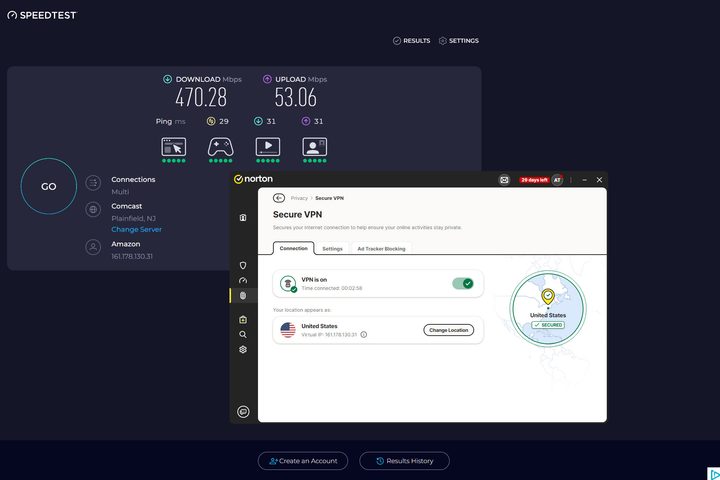Click the Amazon IP address 161.178.130.31

(x=132, y=256)
